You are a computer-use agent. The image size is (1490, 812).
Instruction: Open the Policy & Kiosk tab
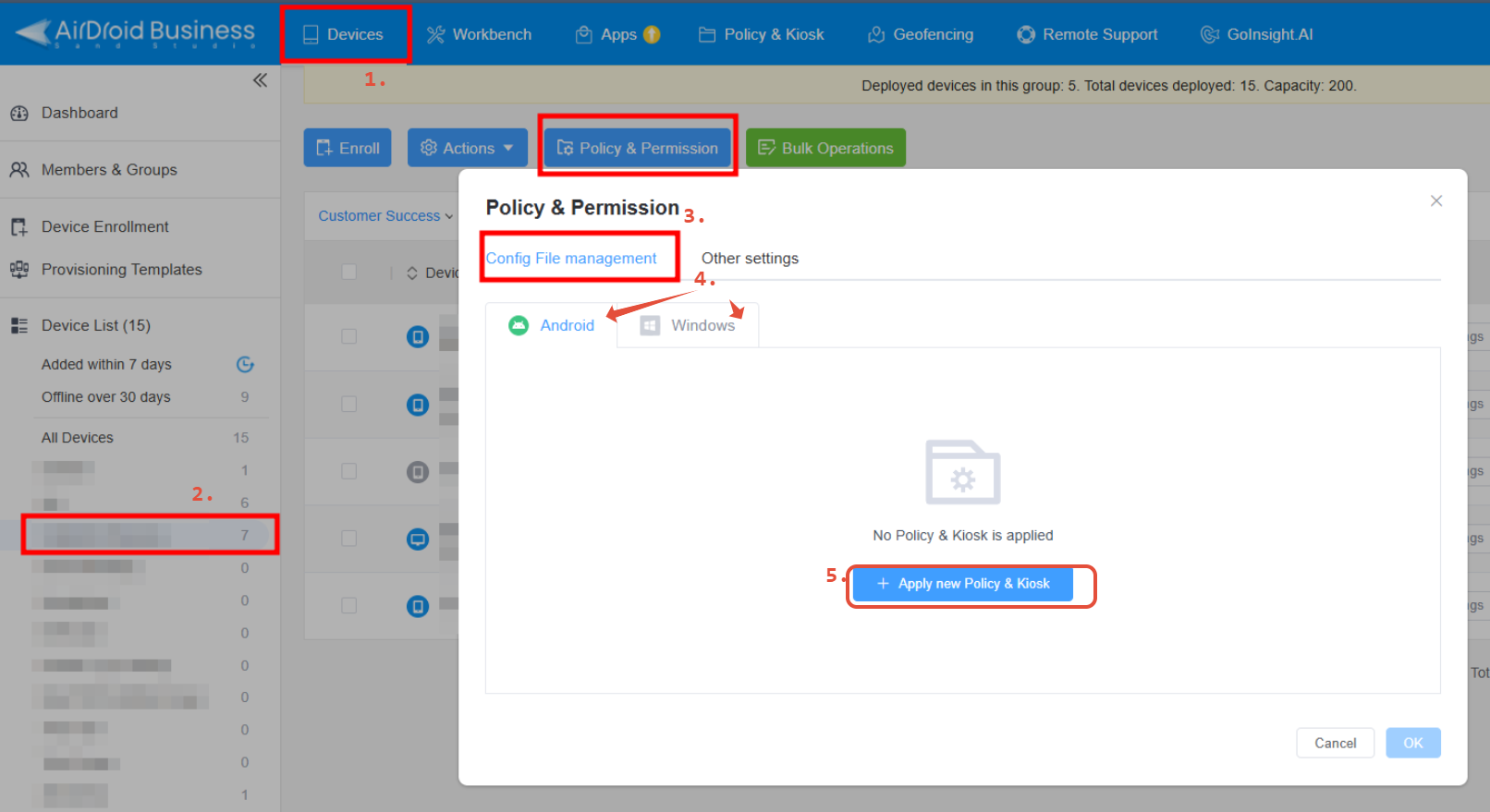pos(762,34)
